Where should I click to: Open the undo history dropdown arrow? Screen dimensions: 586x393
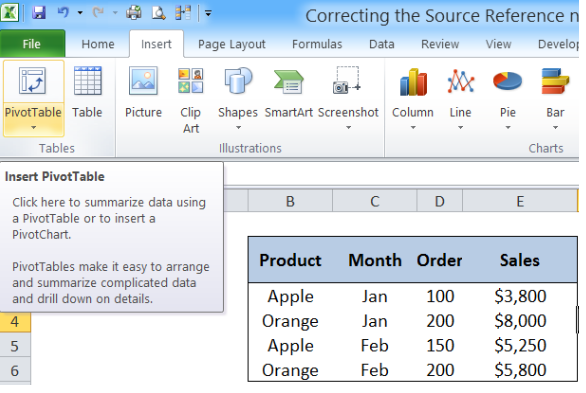[80, 13]
